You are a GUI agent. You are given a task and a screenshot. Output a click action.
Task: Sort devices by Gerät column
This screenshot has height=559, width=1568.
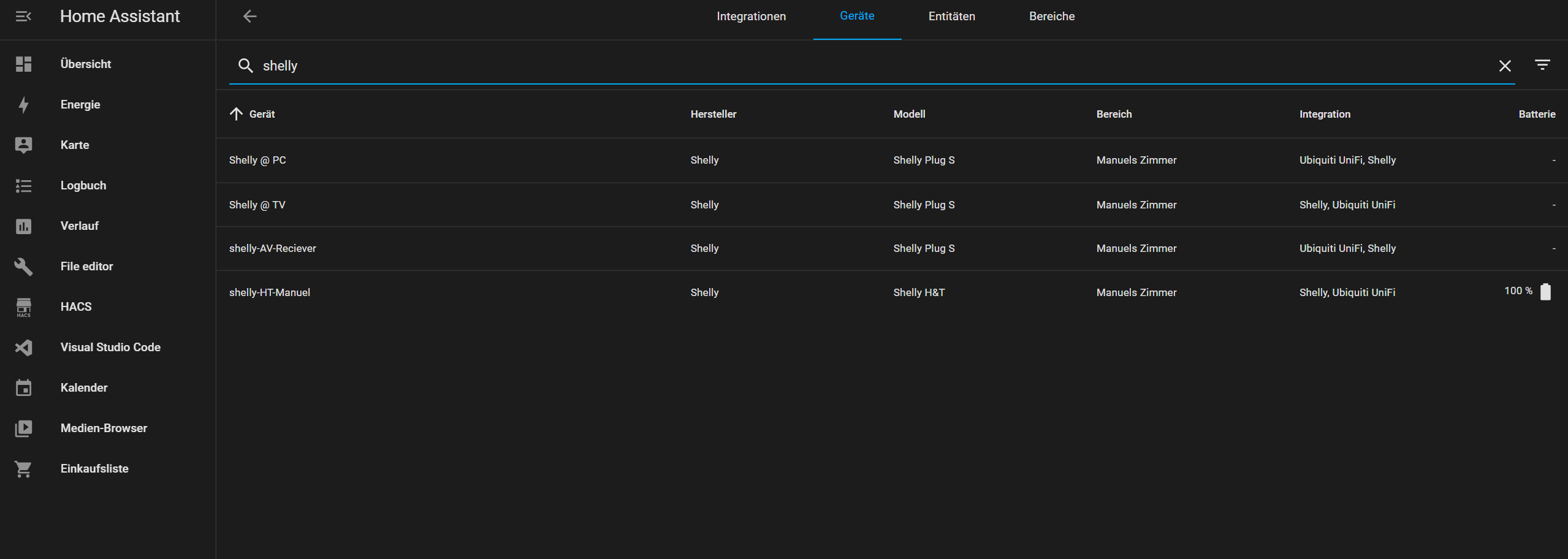[262, 114]
